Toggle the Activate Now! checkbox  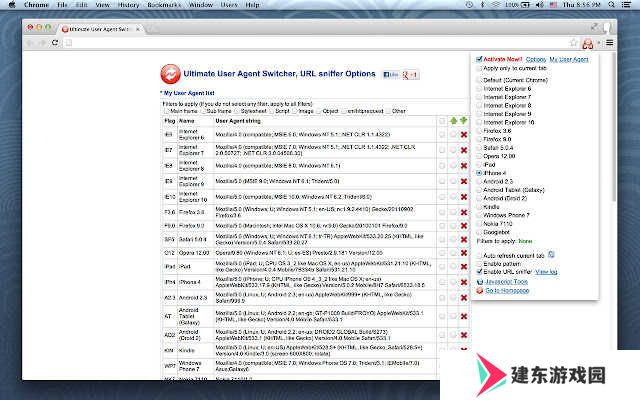[479, 59]
